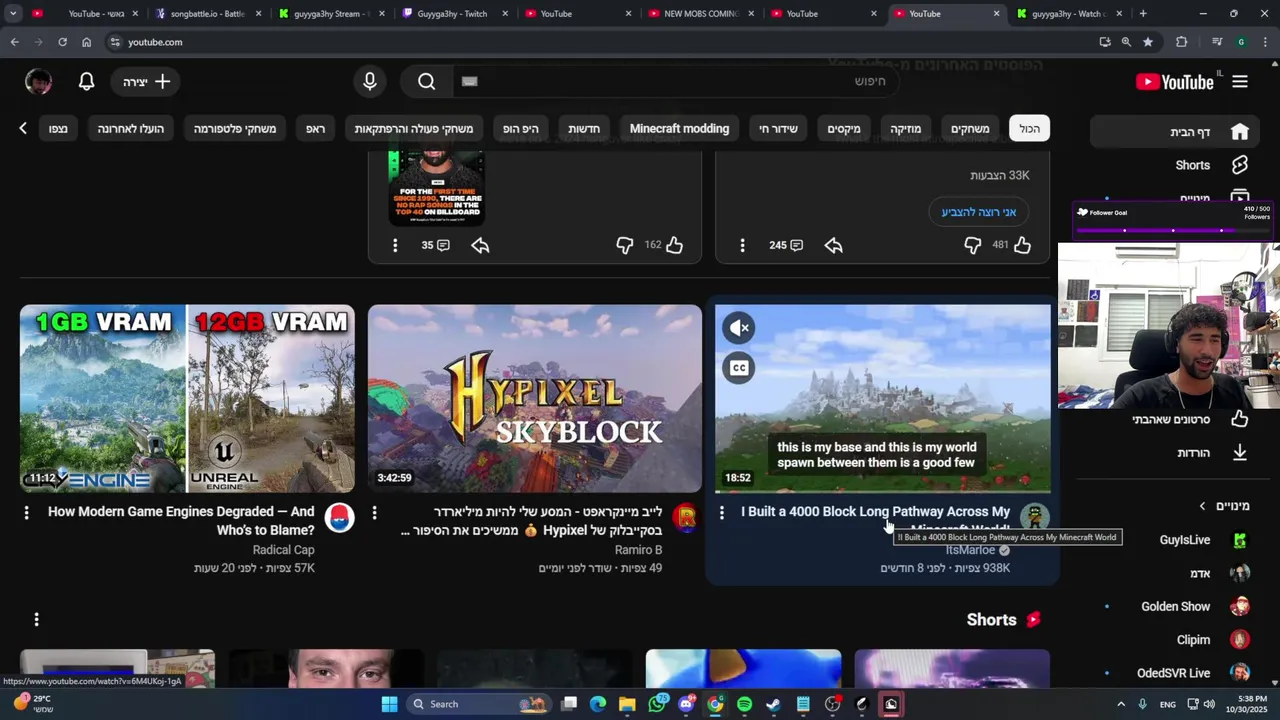Open more options for game engines video
The image size is (1280, 720).
pos(26,512)
